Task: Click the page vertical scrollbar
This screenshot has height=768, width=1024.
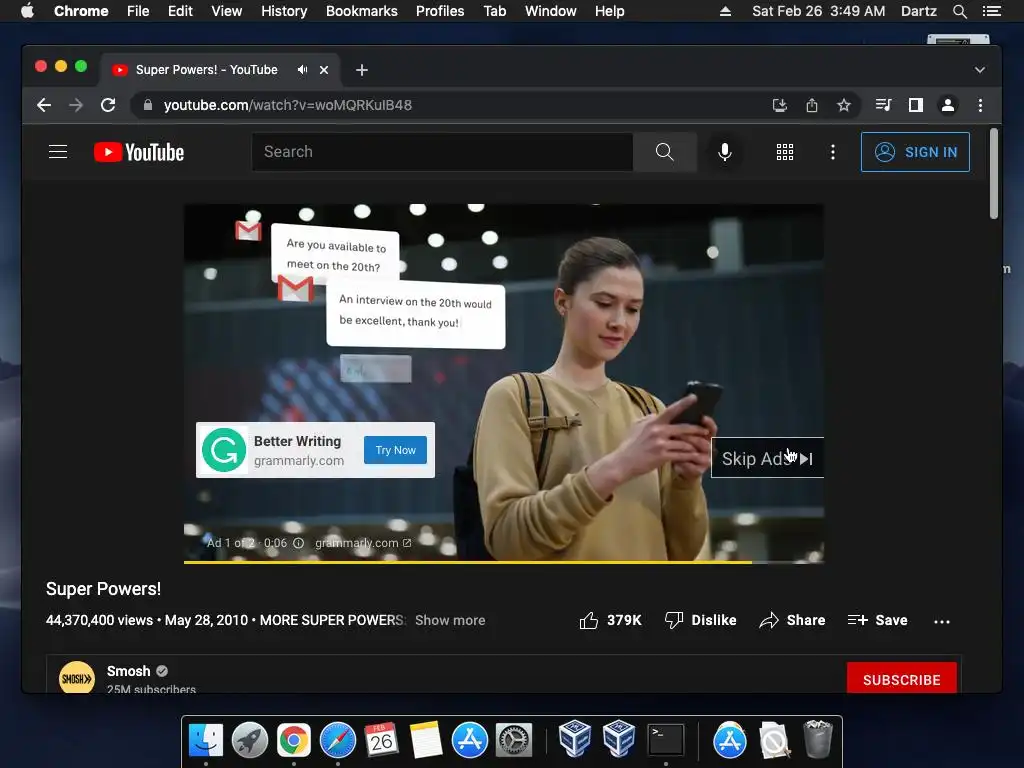Action: tap(993, 174)
